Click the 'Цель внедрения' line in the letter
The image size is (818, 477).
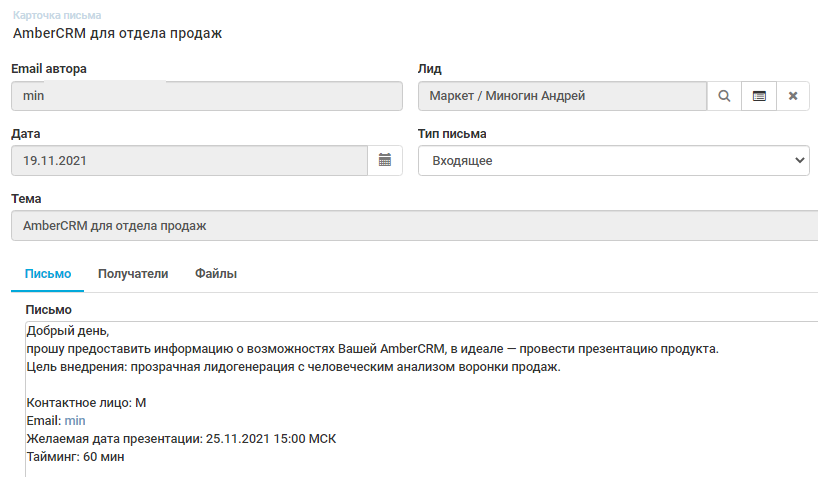pos(293,367)
